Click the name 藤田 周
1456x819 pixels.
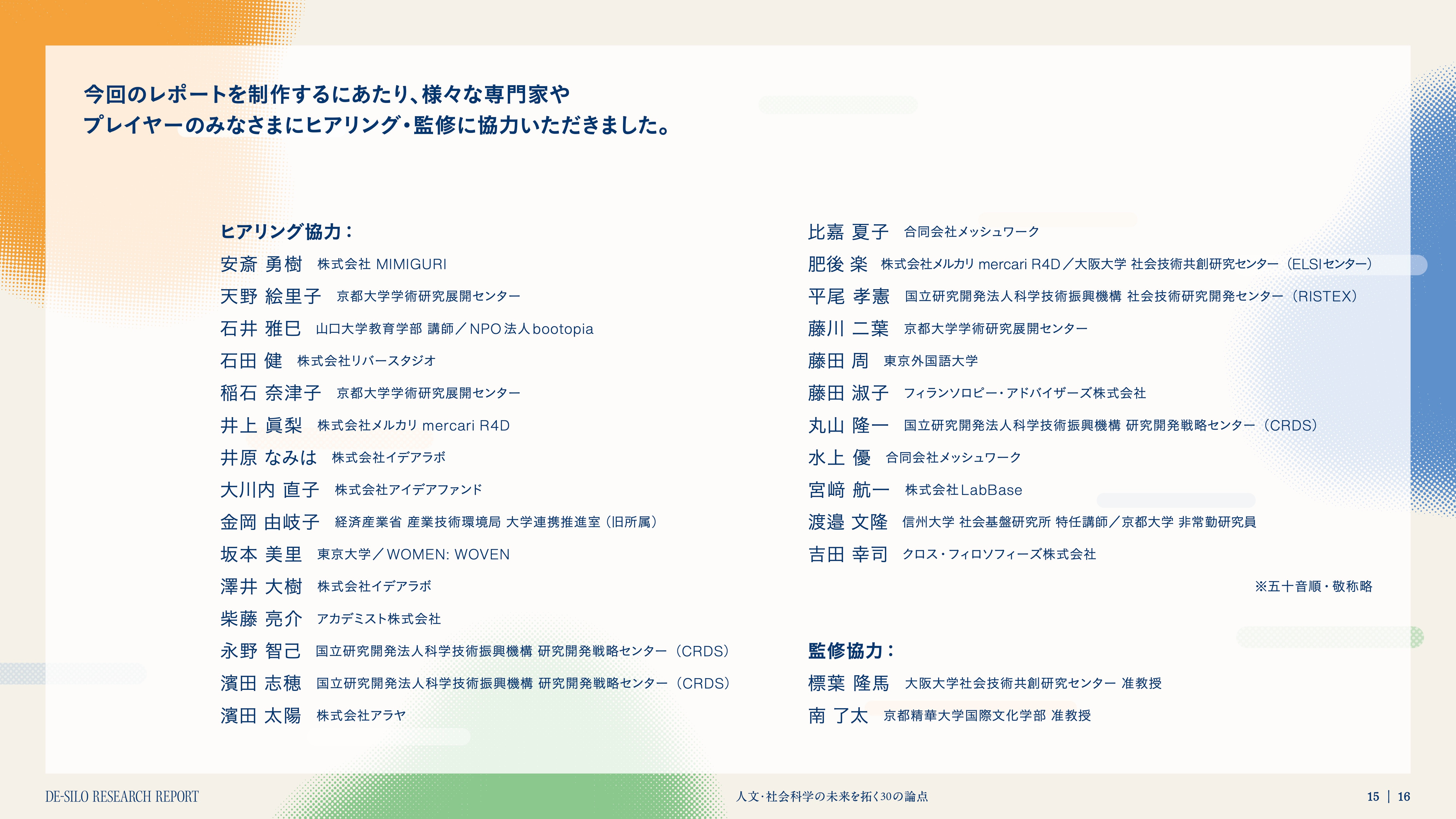[838, 361]
